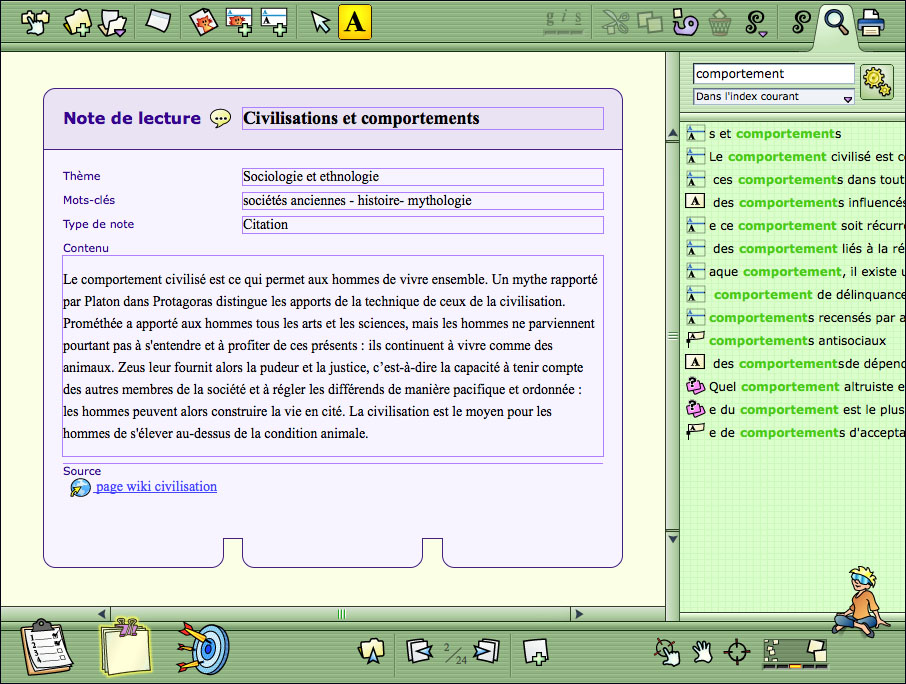
Task: Click the folder with blue arrow icon
Action: coord(372,651)
